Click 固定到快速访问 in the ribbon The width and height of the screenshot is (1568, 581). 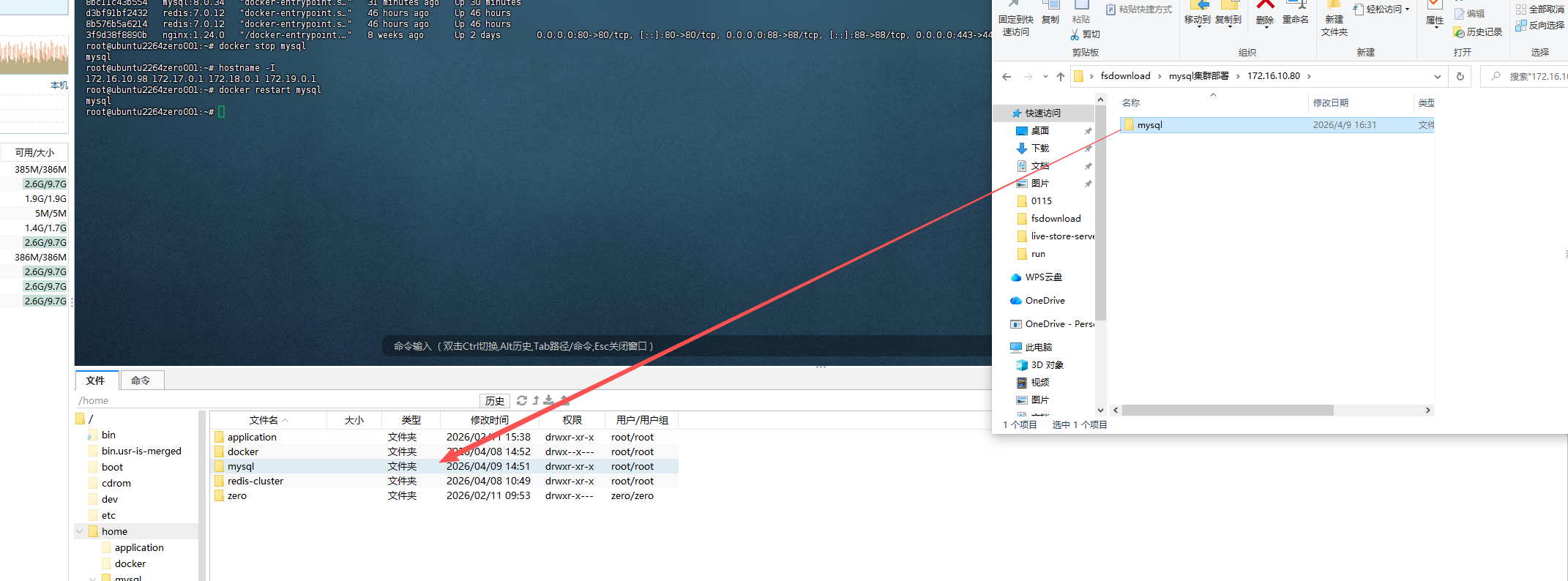1016,19
